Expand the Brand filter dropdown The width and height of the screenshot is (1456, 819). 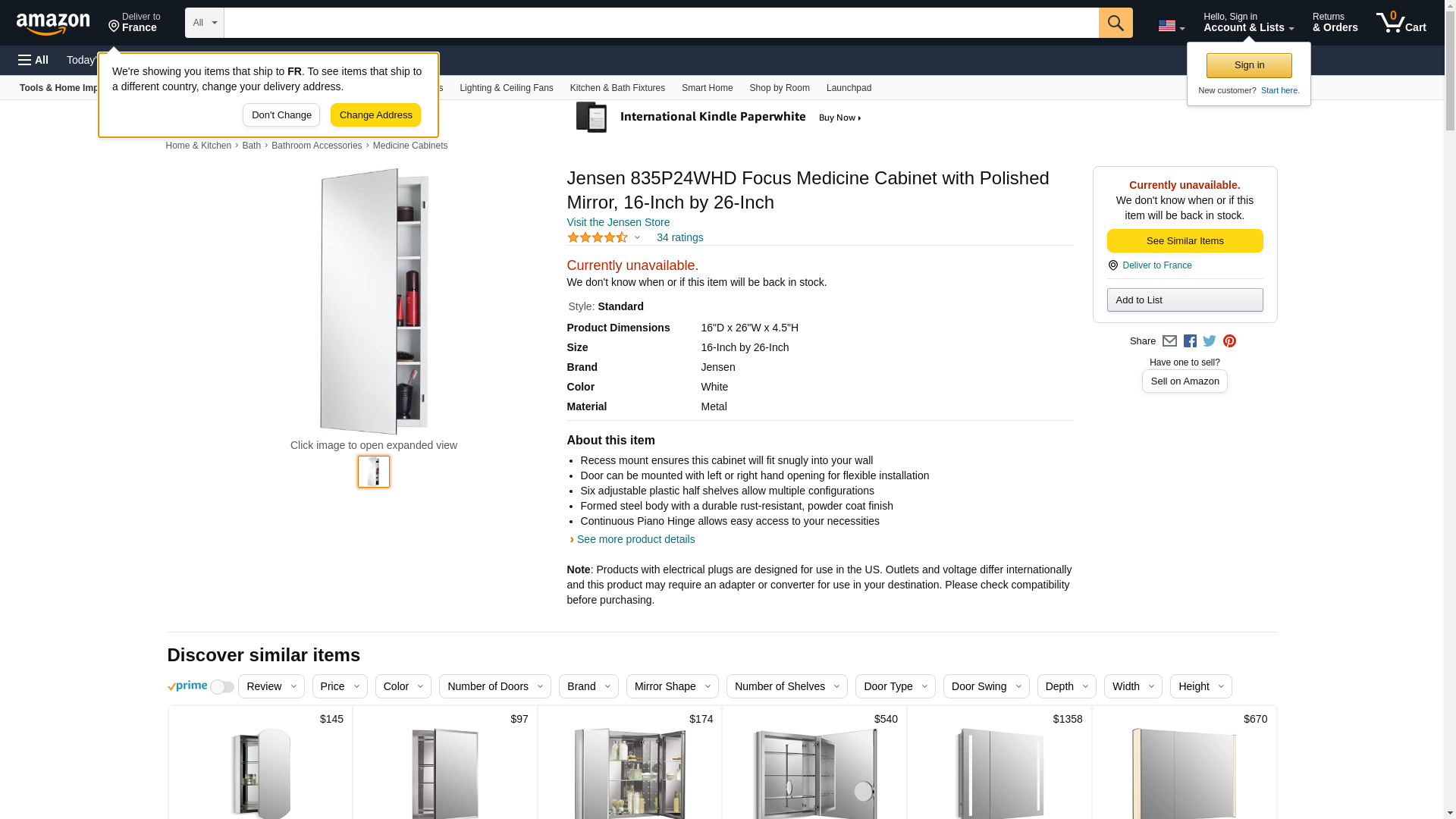pyautogui.click(x=588, y=686)
